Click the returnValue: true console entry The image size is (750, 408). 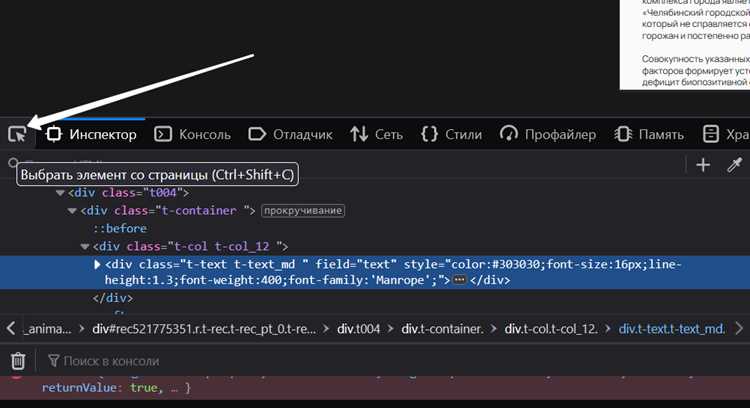point(116,387)
